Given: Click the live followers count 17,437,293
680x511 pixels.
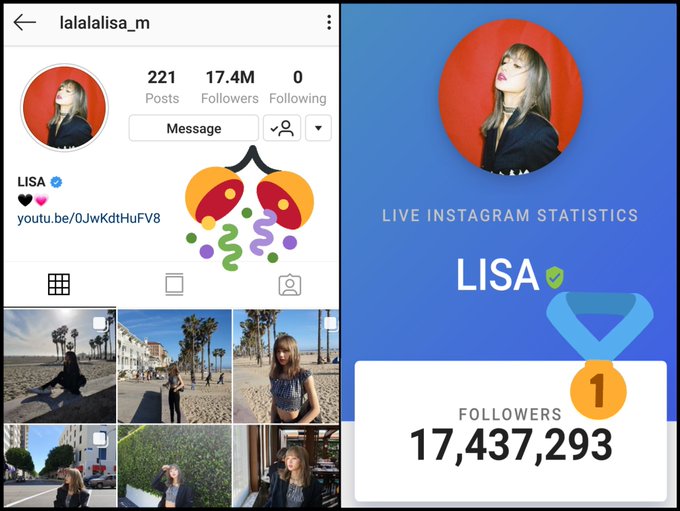Looking at the screenshot, I should coord(511,445).
